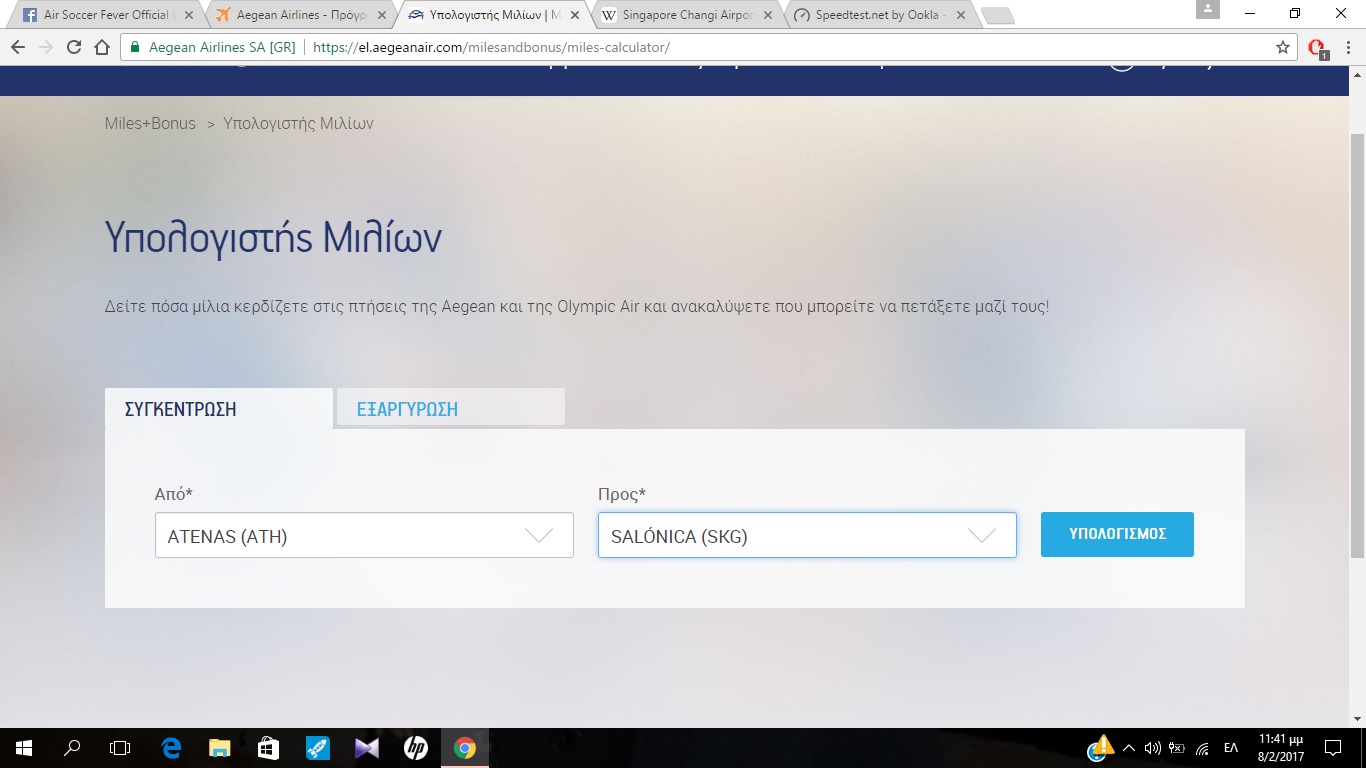Screen dimensions: 1366x768
Task: Open Windows Store from taskbar
Action: click(x=268, y=747)
